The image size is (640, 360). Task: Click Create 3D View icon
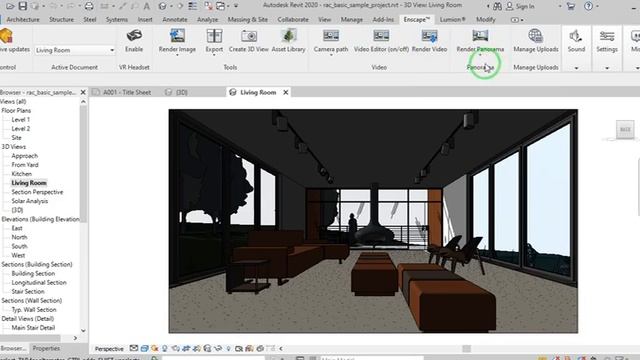249,36
